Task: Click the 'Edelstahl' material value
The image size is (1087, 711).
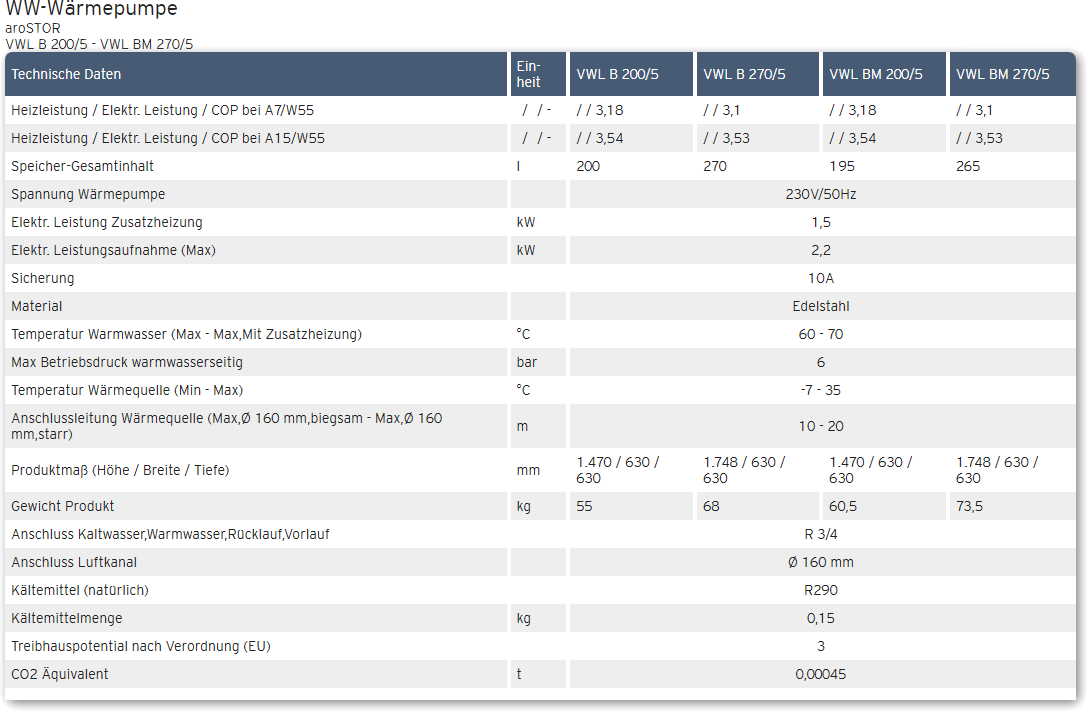Action: [x=821, y=306]
